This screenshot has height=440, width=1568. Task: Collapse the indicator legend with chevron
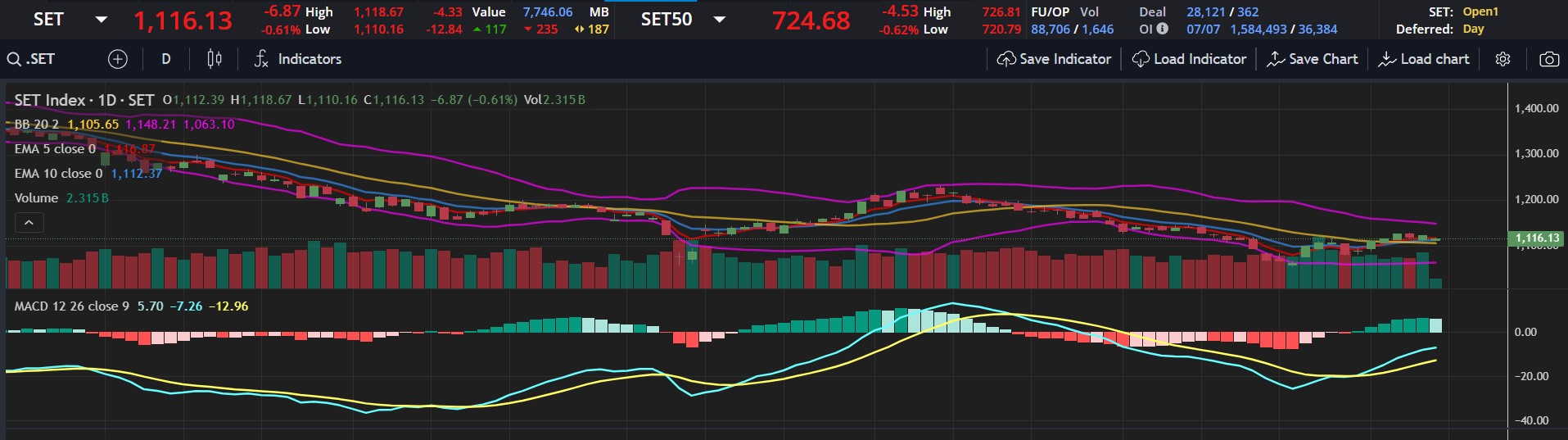pyautogui.click(x=29, y=222)
